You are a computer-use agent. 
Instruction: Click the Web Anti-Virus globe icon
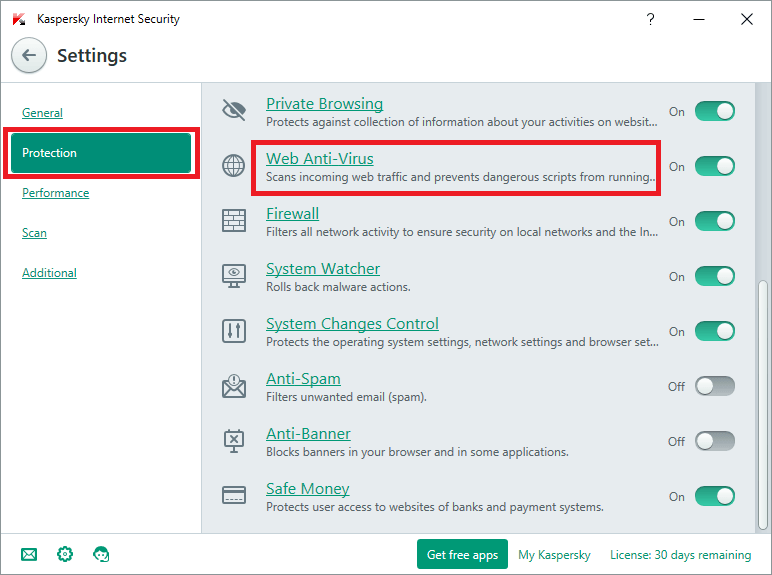pyautogui.click(x=234, y=166)
